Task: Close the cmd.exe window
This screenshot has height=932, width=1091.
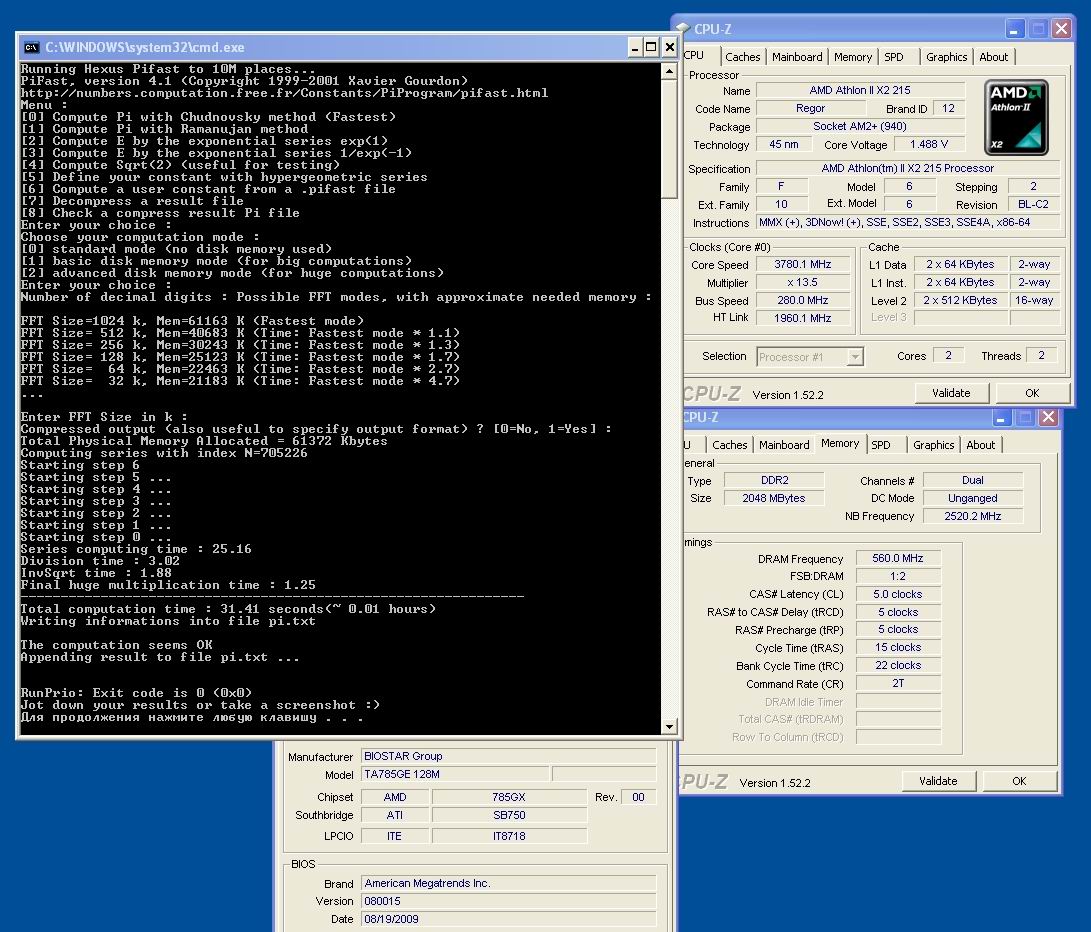Action: 669,47
